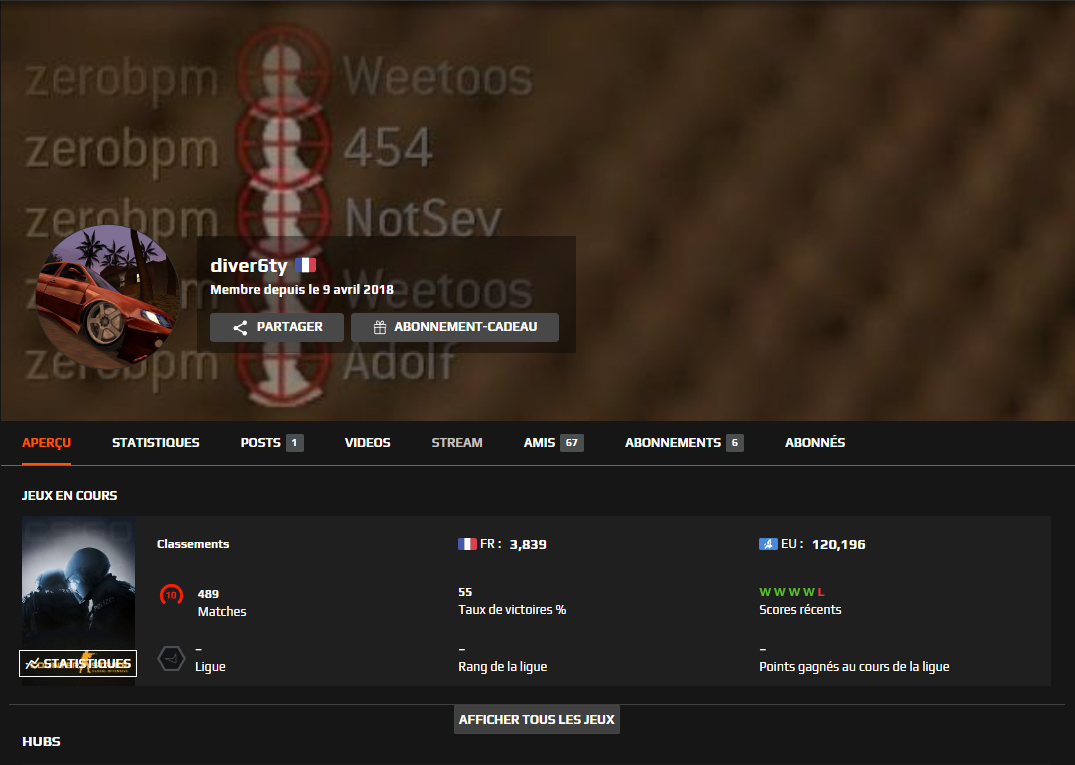Switch to the Statistiques tab
This screenshot has width=1075, height=765.
point(156,443)
